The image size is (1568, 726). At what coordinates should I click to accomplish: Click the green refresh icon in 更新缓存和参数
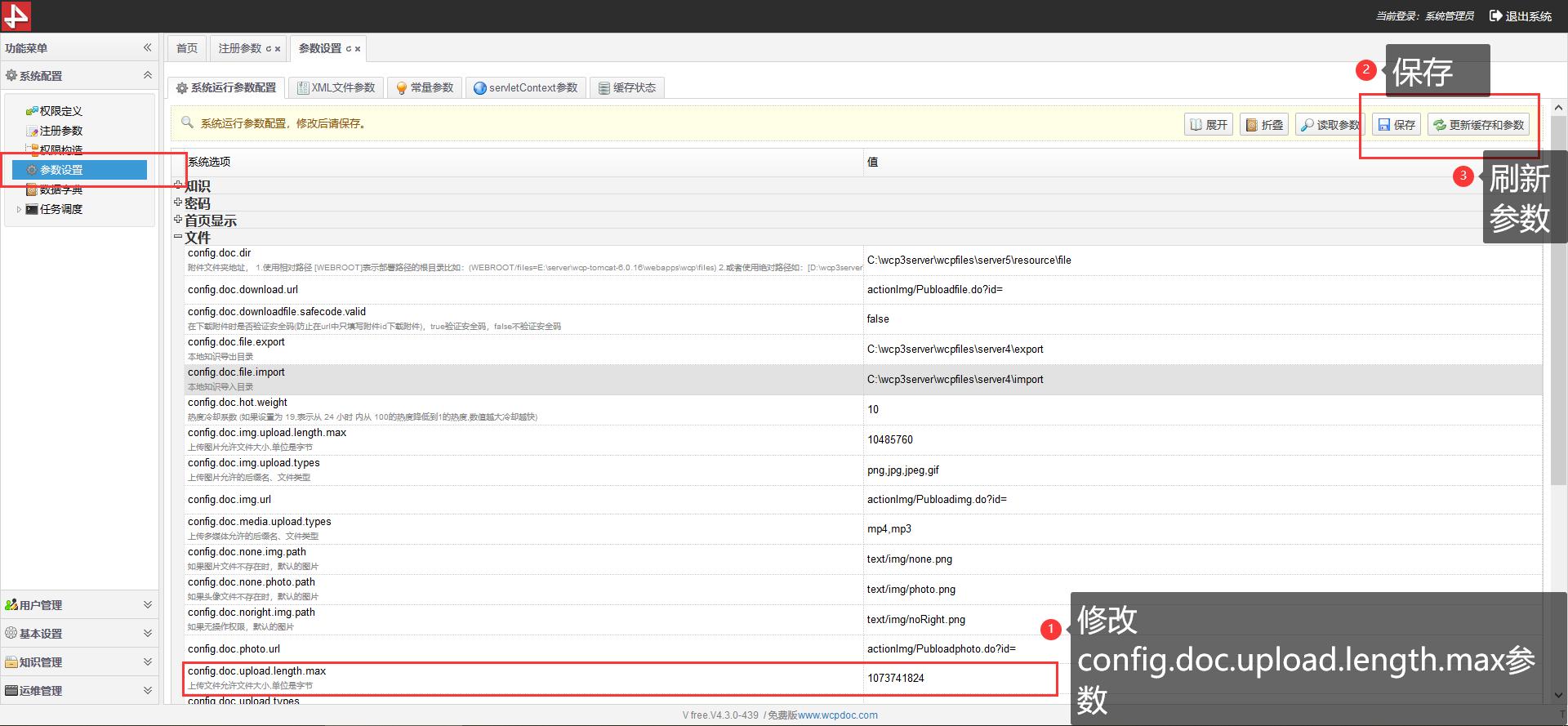tap(1440, 125)
